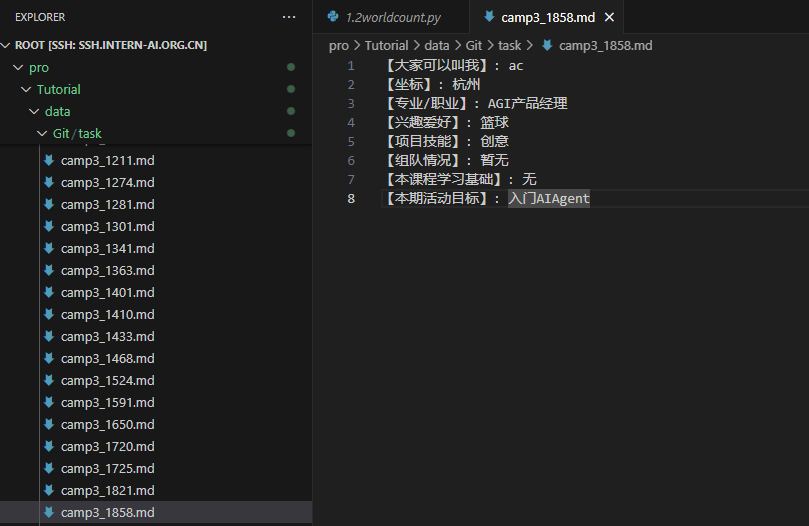
Task: Open breadcrumb segment pro
Action: pyautogui.click(x=338, y=46)
